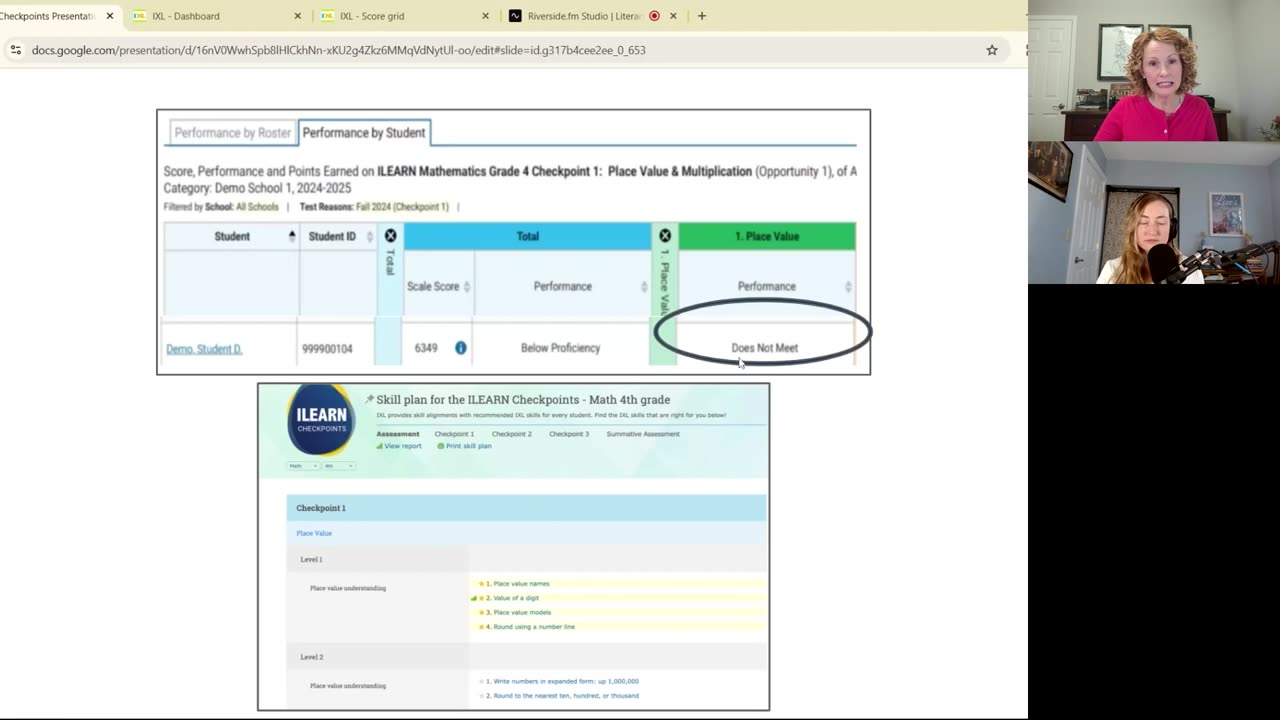Click the Level 2 row label
Screen dimensions: 1280x720
[x=311, y=657]
